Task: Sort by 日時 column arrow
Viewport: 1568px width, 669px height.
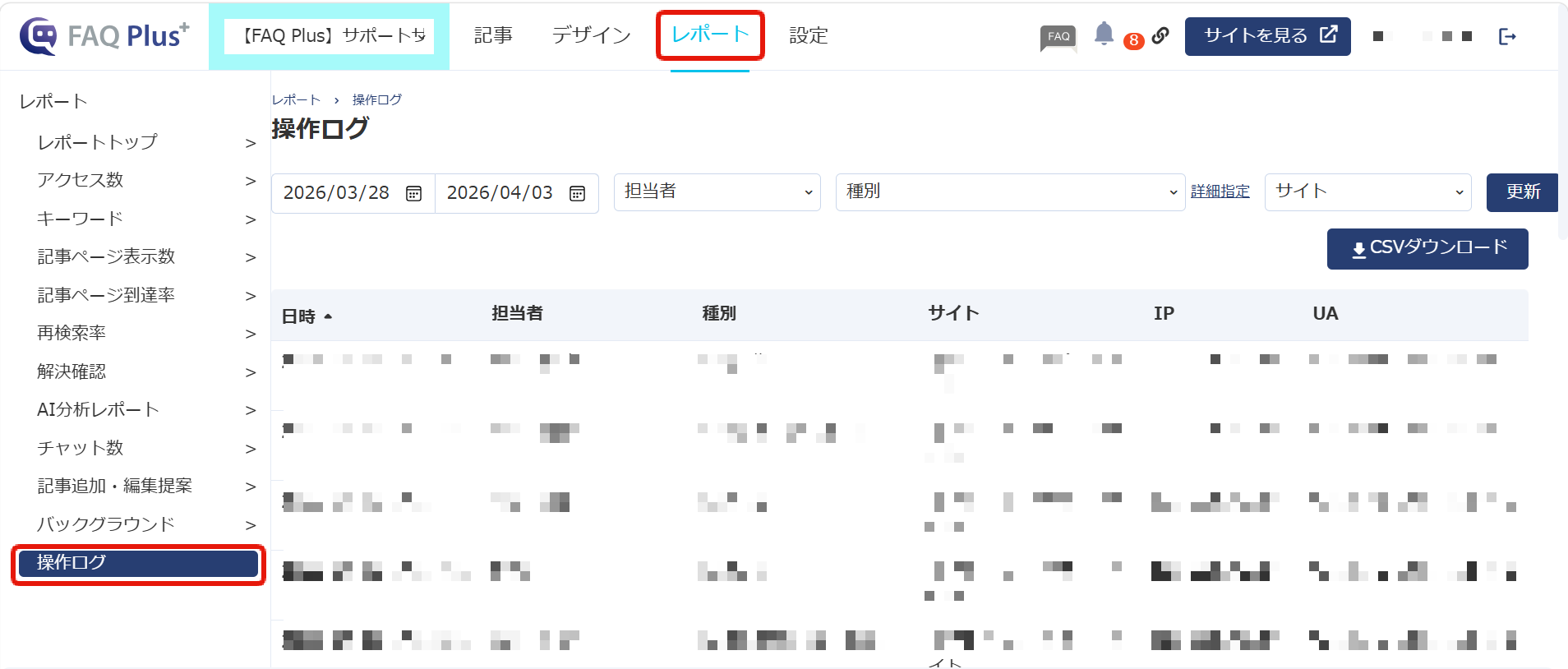Action: [x=328, y=316]
